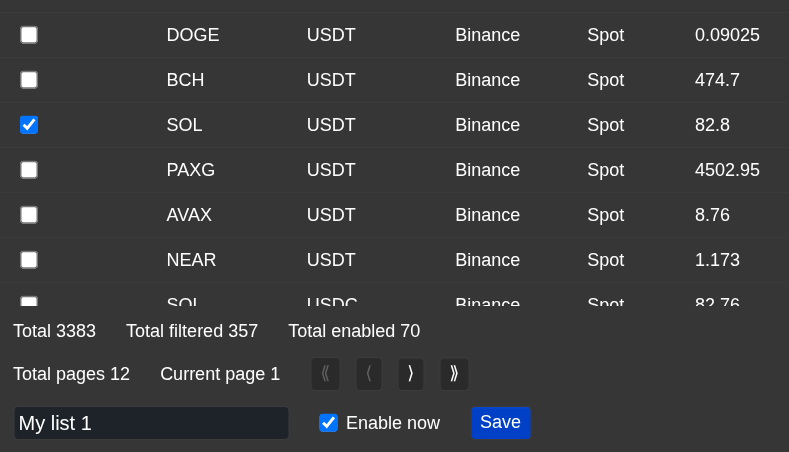Check the DOGE row checkbox
789x452 pixels.
pos(29,35)
